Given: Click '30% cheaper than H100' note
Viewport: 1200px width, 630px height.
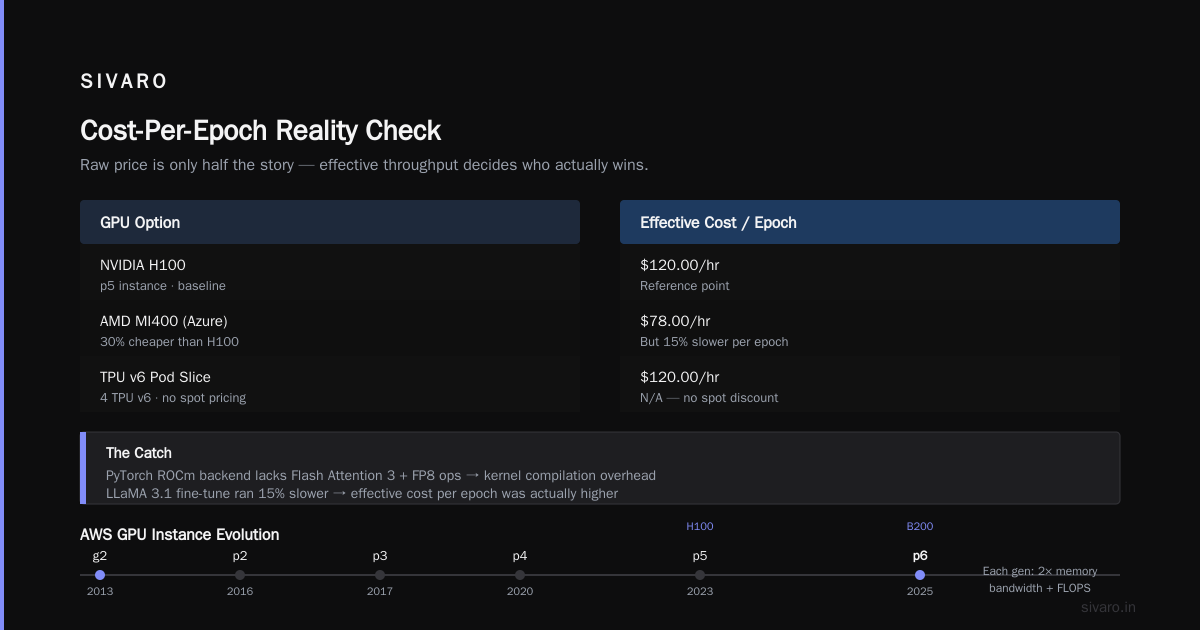Looking at the screenshot, I should pos(169,342).
